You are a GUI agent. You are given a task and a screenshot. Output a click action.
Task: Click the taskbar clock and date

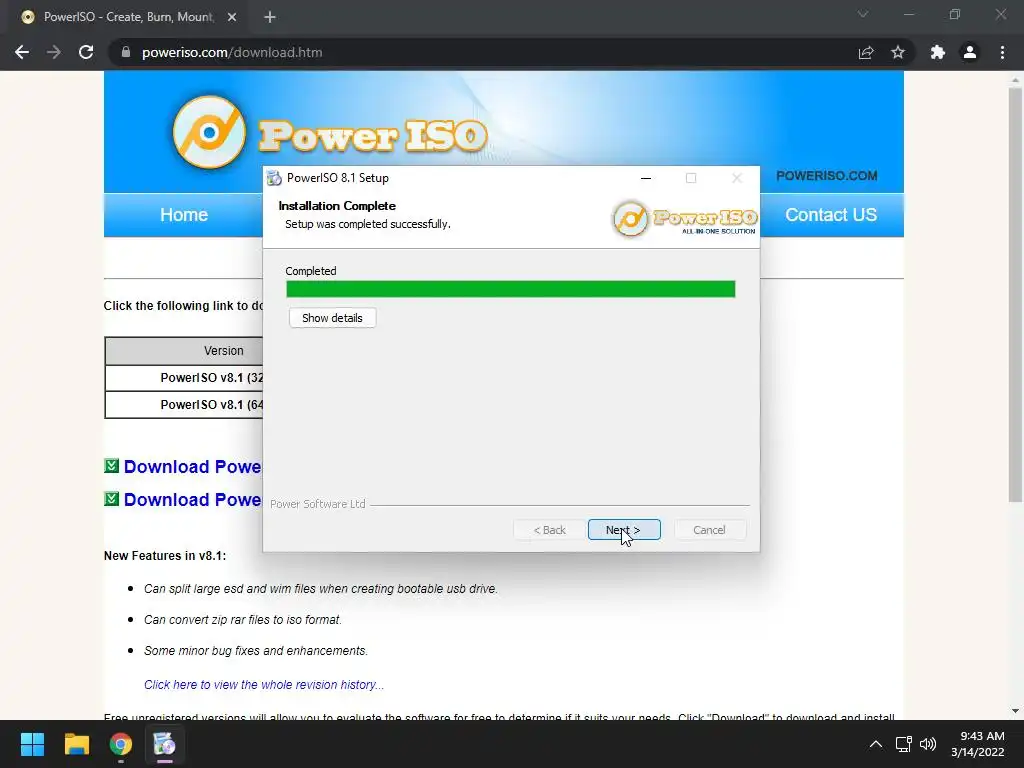978,744
